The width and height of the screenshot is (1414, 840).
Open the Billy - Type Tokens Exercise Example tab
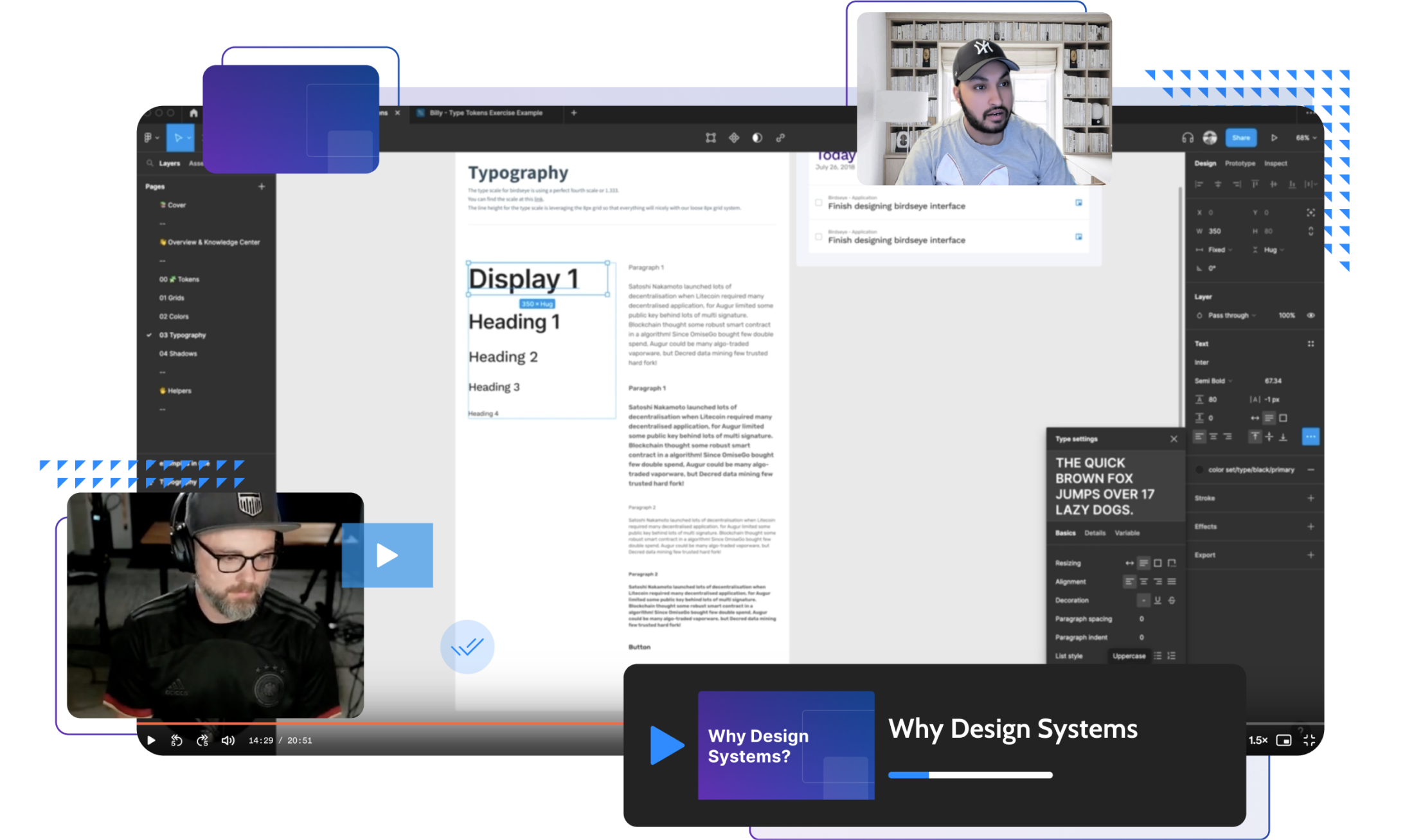pos(485,112)
